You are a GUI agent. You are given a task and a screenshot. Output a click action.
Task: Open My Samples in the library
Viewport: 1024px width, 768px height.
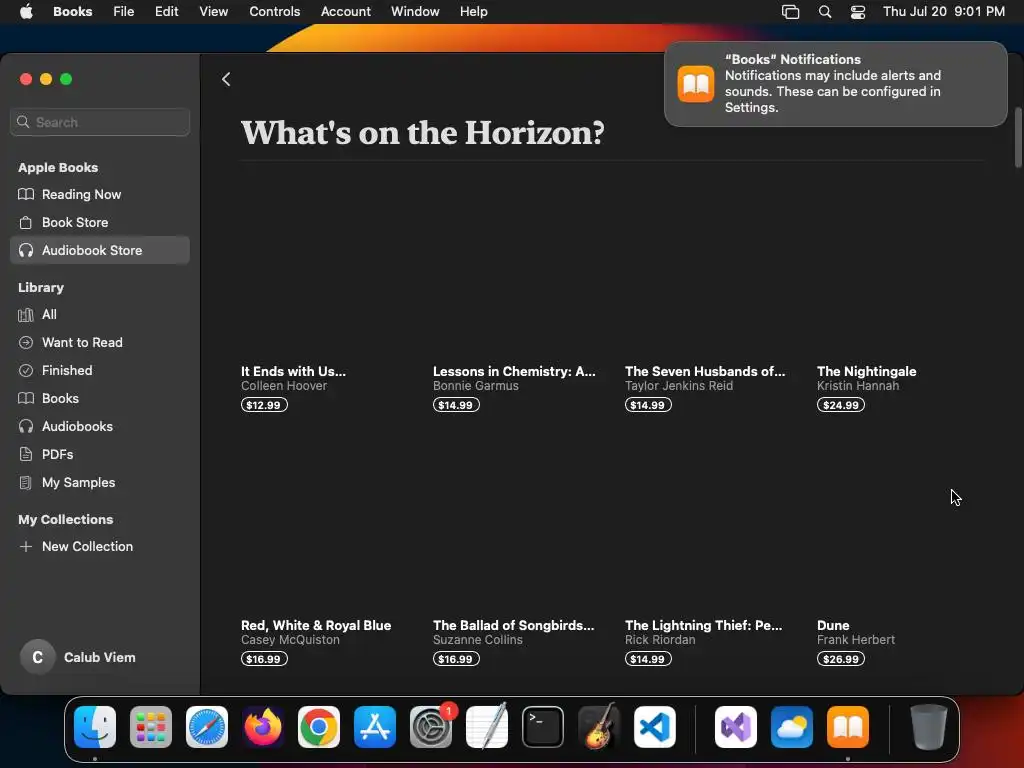100,483
